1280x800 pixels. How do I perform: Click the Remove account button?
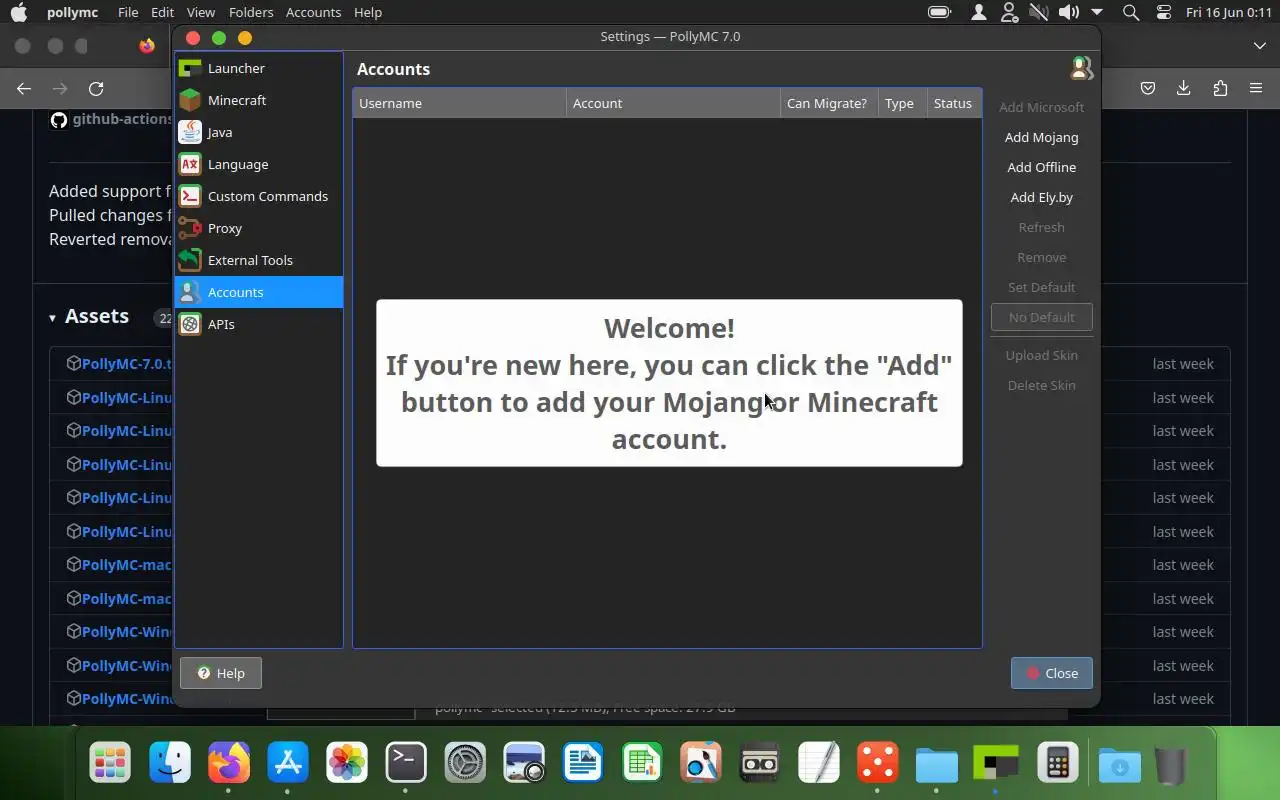pyautogui.click(x=1041, y=257)
